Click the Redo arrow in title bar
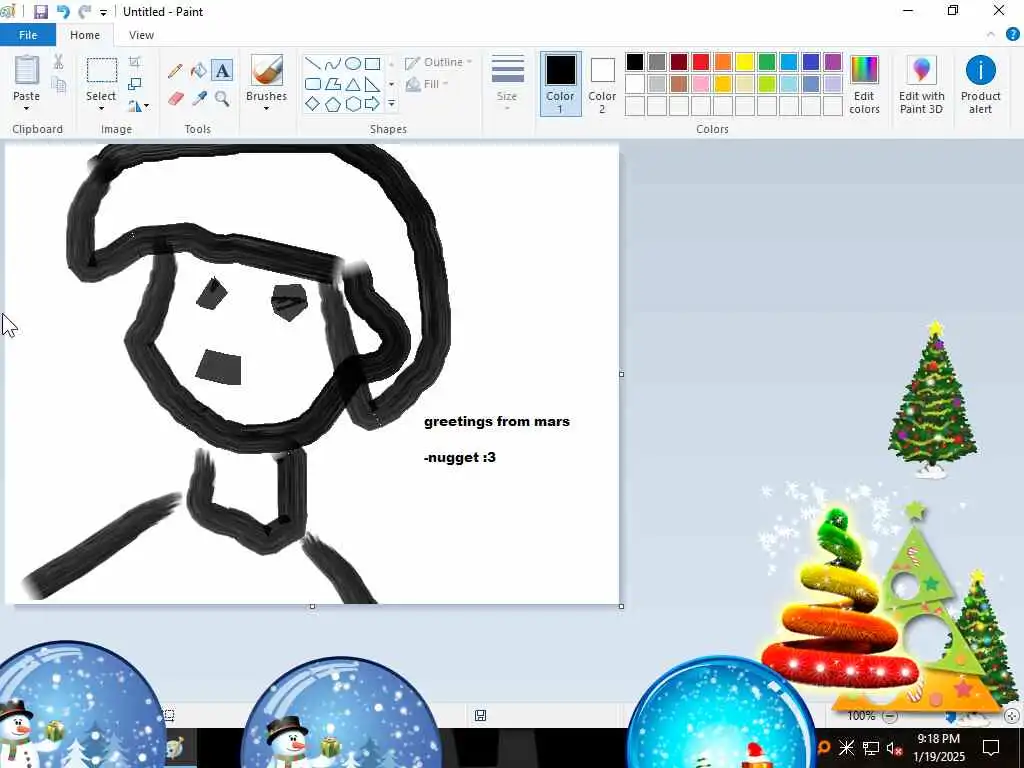 click(x=84, y=12)
